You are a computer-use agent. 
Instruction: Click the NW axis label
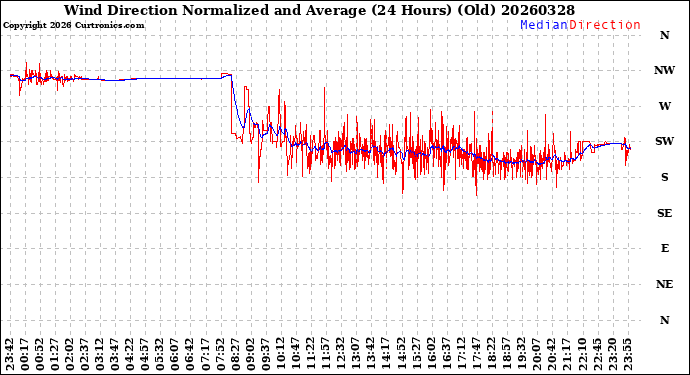(x=664, y=70)
